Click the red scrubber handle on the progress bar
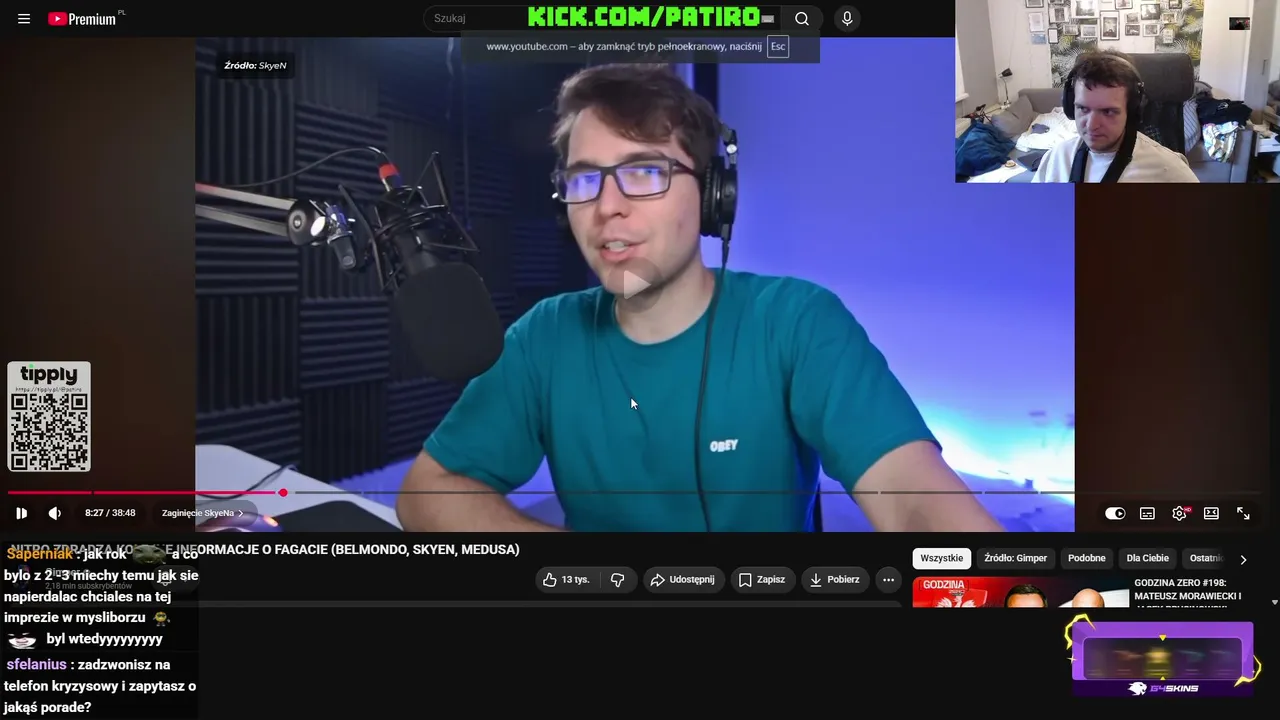This screenshot has height=720, width=1280. point(283,493)
